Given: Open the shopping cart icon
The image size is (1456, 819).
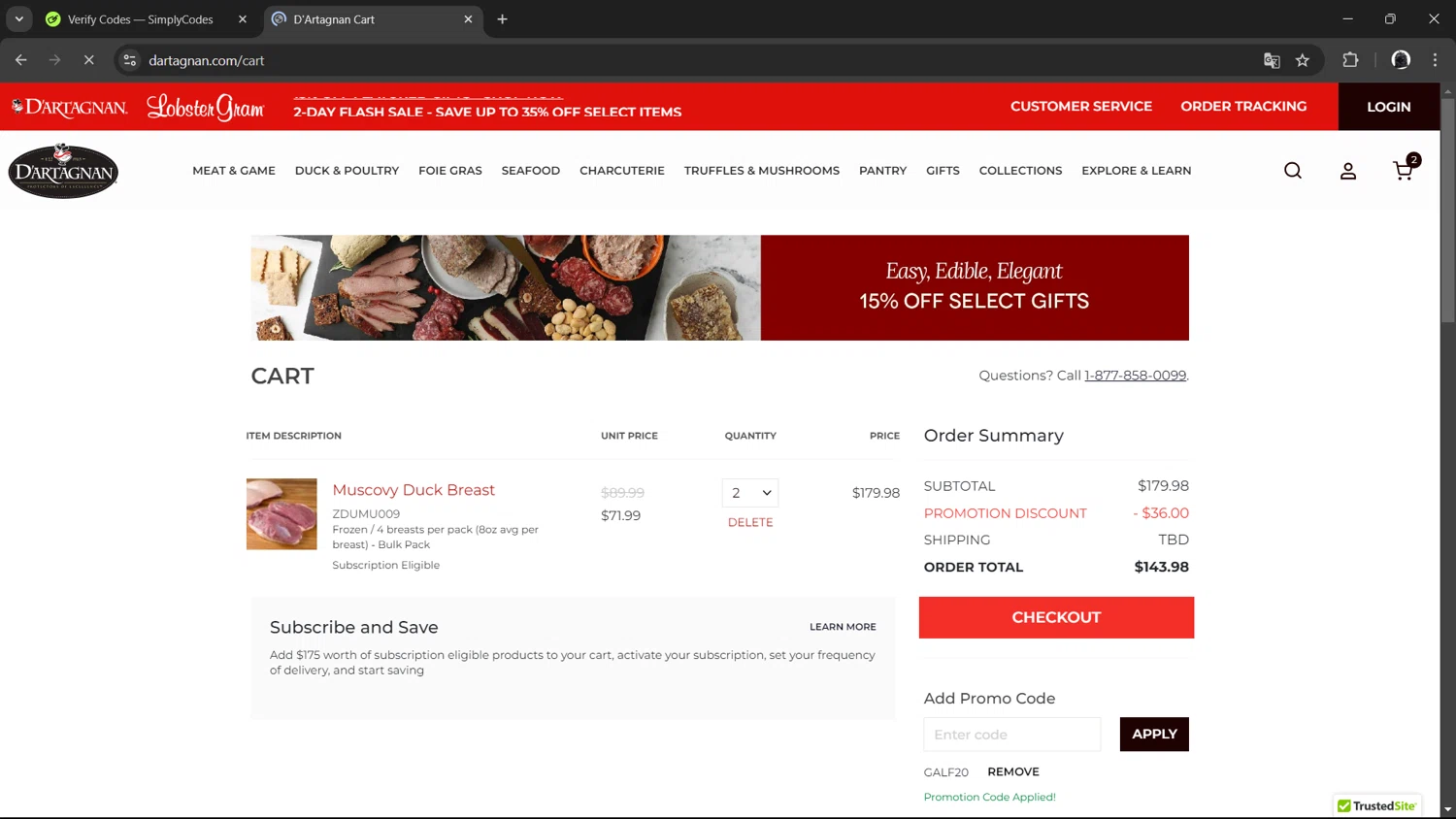Looking at the screenshot, I should 1404,170.
